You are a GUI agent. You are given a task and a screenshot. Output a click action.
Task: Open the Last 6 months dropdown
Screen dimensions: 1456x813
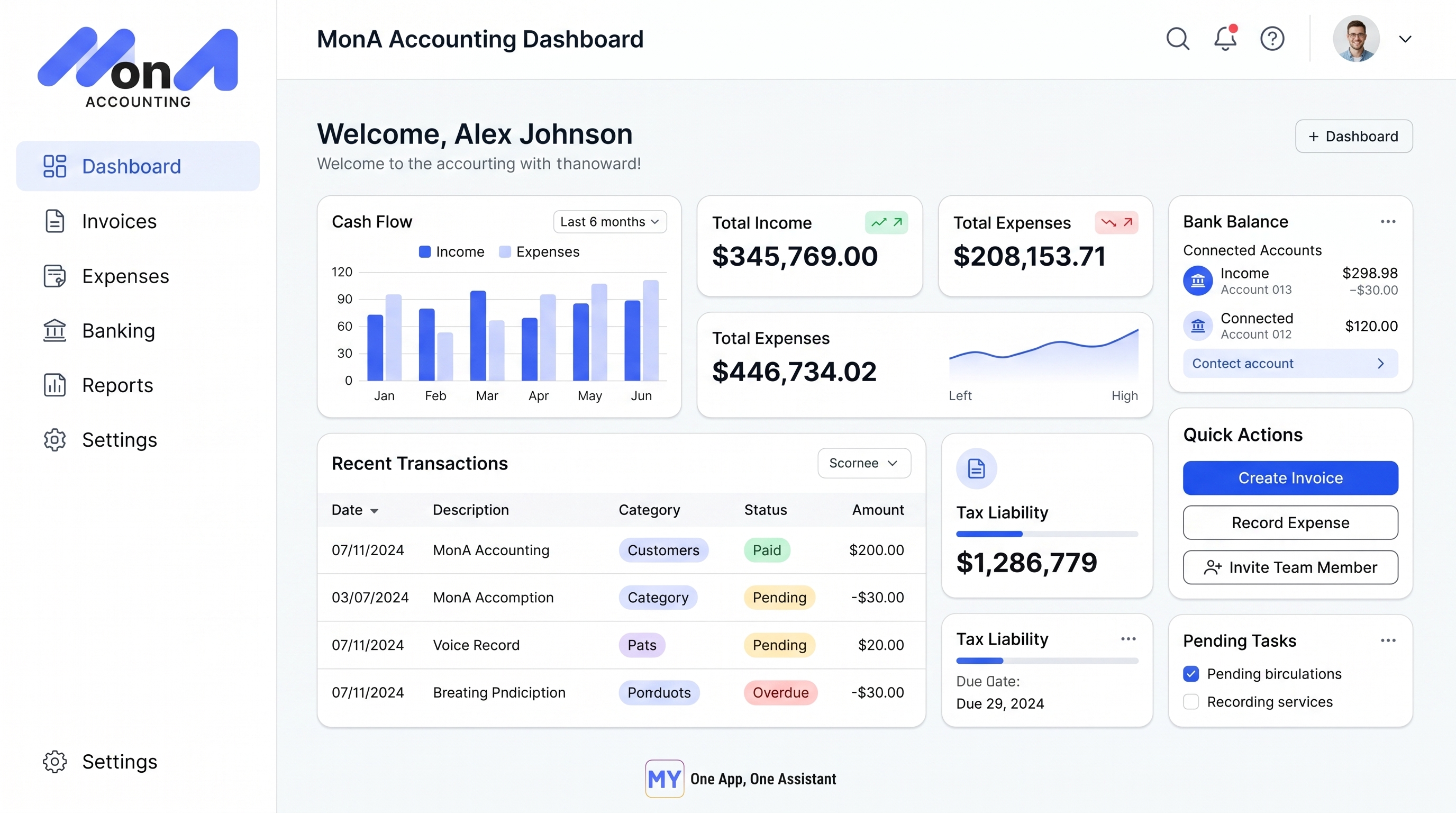tap(610, 222)
